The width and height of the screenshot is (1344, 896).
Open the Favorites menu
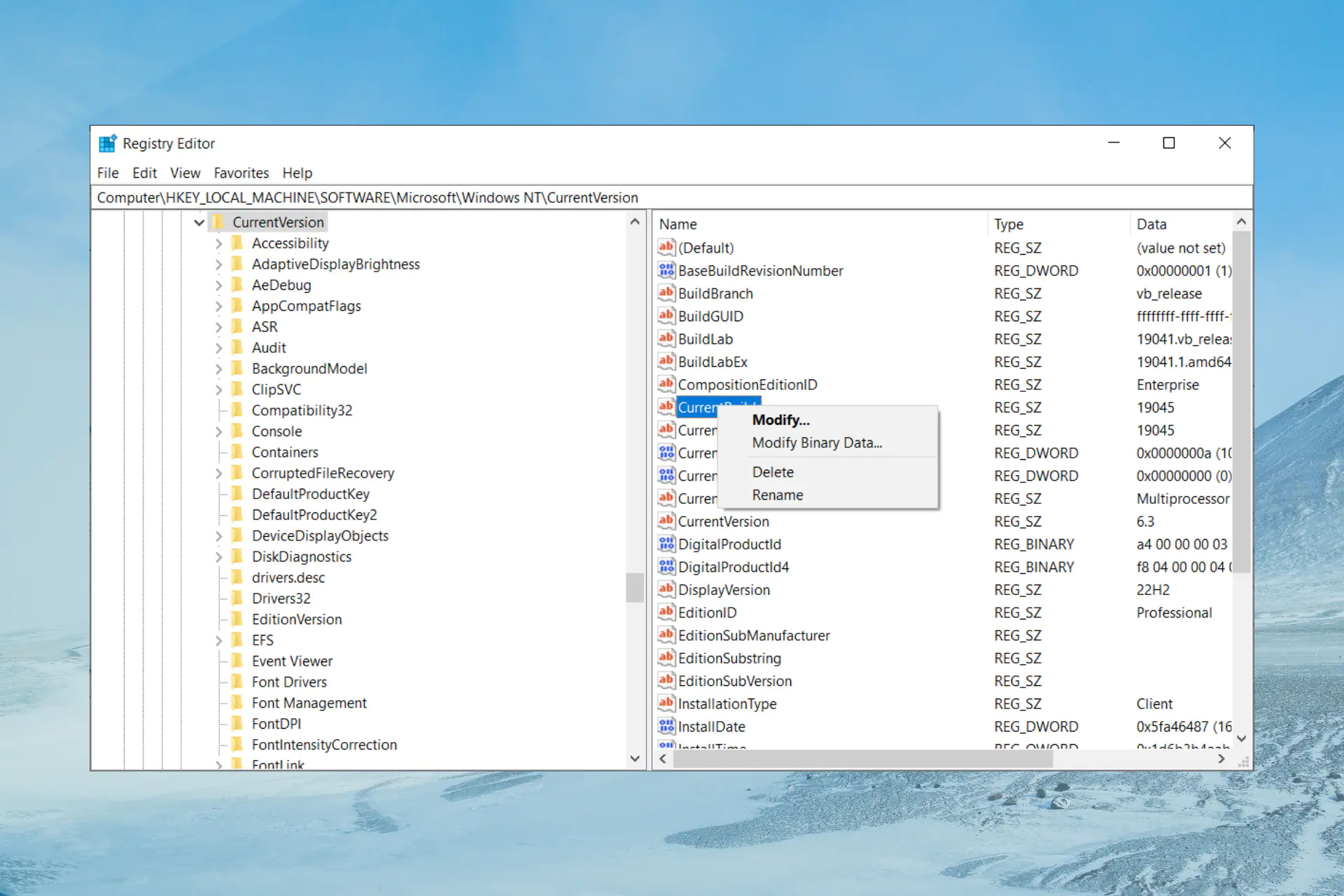(241, 173)
